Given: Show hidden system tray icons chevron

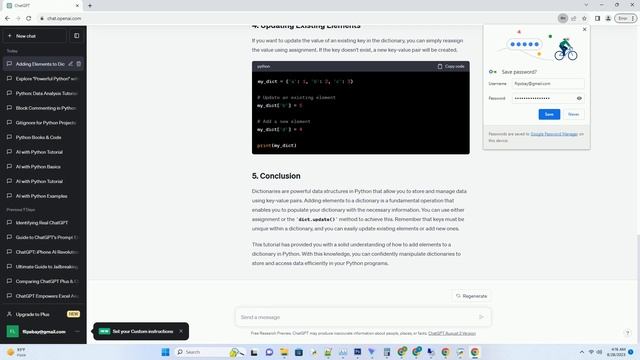Looking at the screenshot, I should 582,352.
